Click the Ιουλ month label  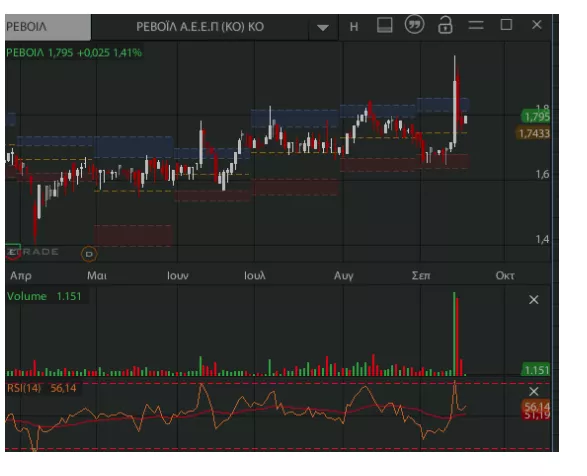[x=255, y=276]
